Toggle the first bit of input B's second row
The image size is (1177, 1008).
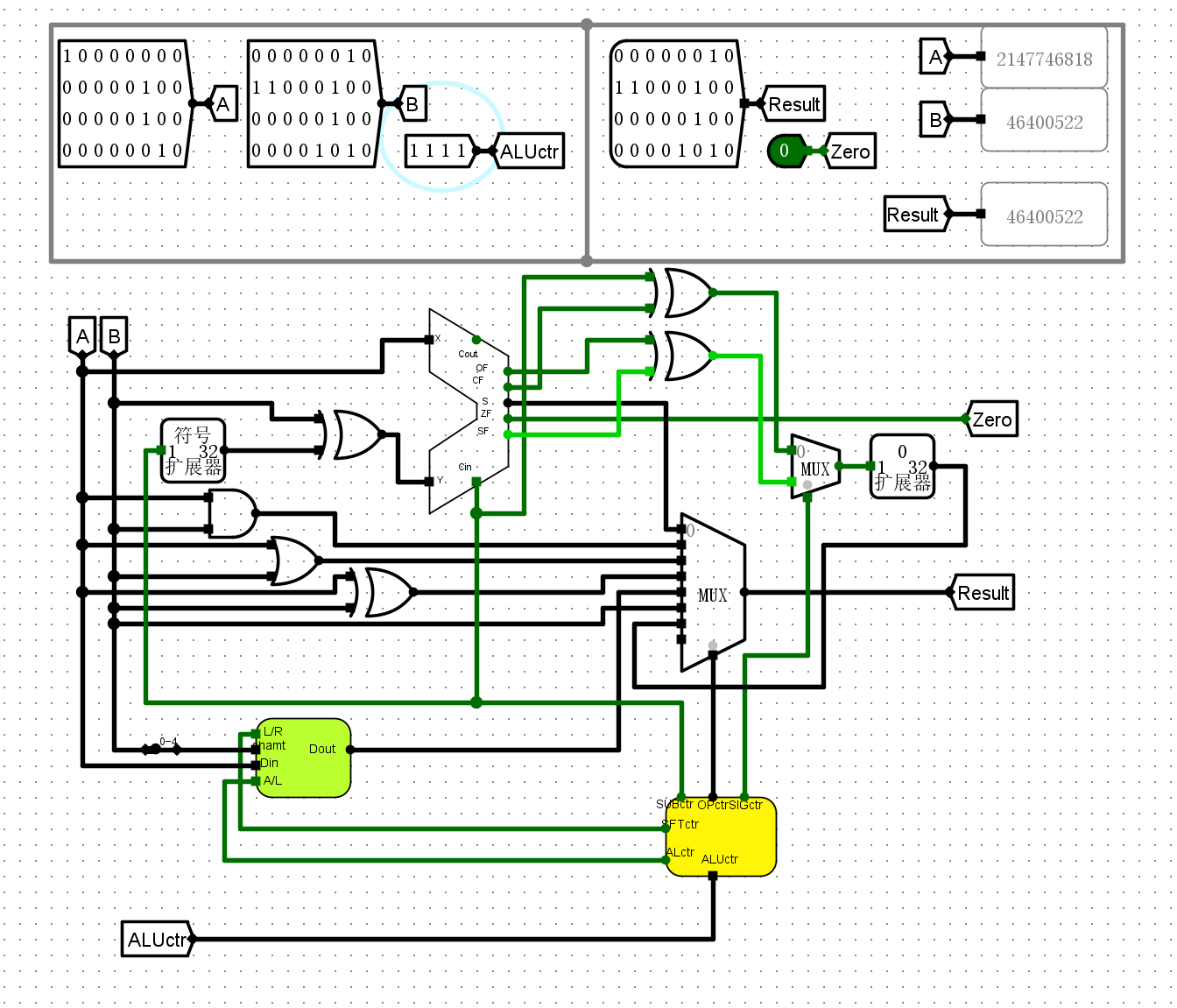[257, 88]
